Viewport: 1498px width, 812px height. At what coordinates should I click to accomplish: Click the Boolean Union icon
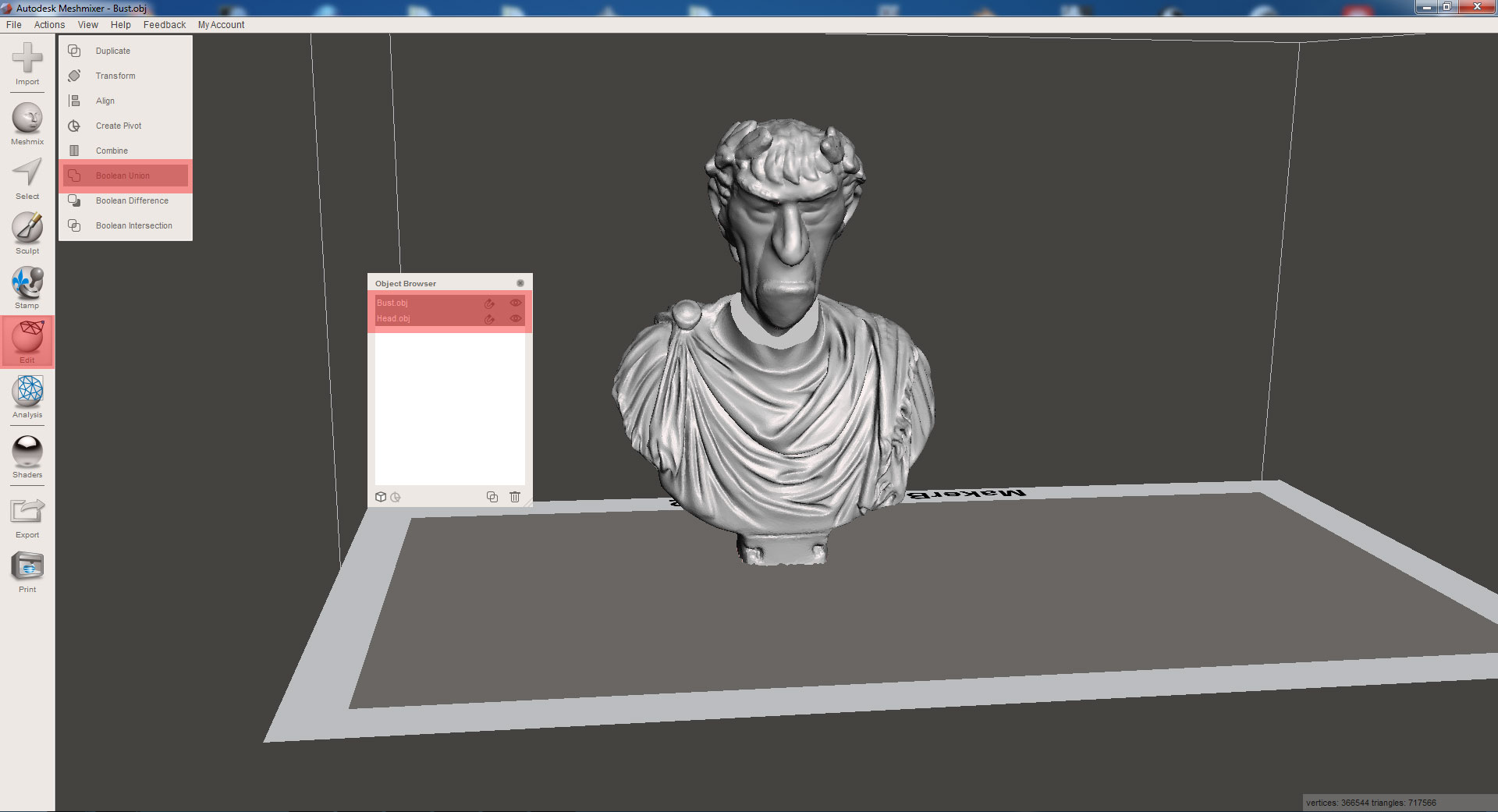pos(74,176)
